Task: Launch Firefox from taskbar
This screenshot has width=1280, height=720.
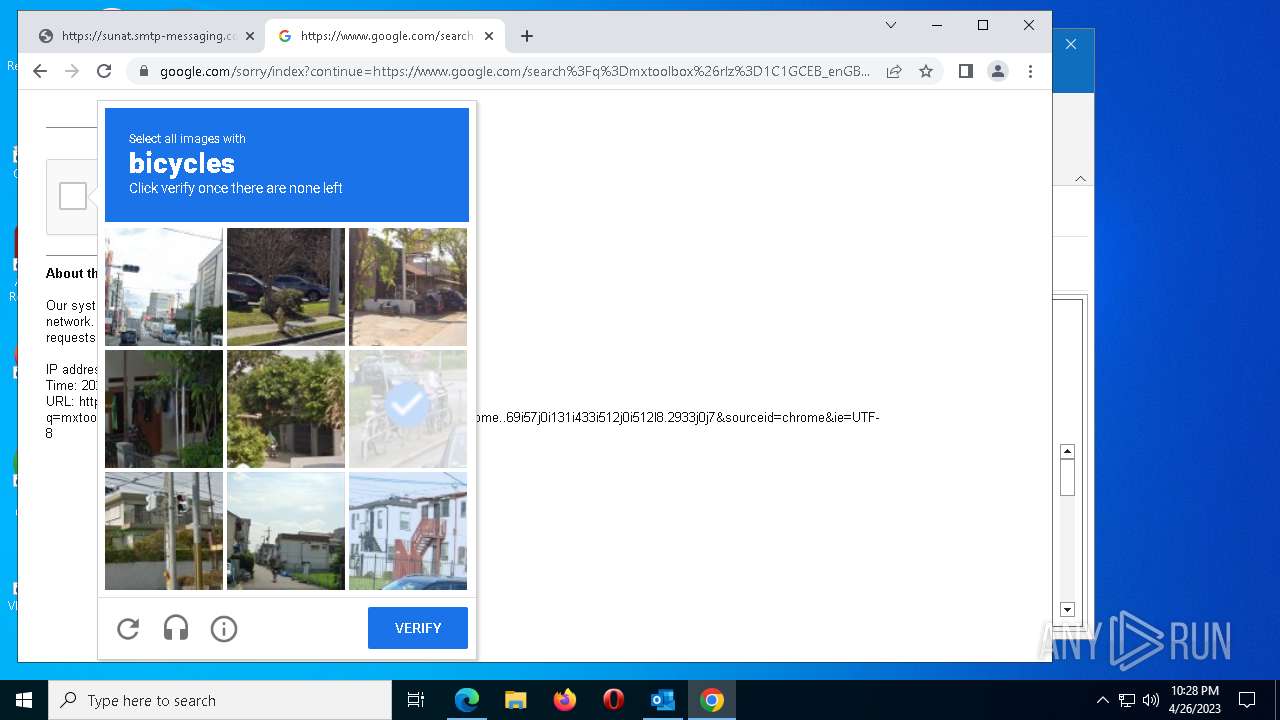Action: tap(565, 700)
